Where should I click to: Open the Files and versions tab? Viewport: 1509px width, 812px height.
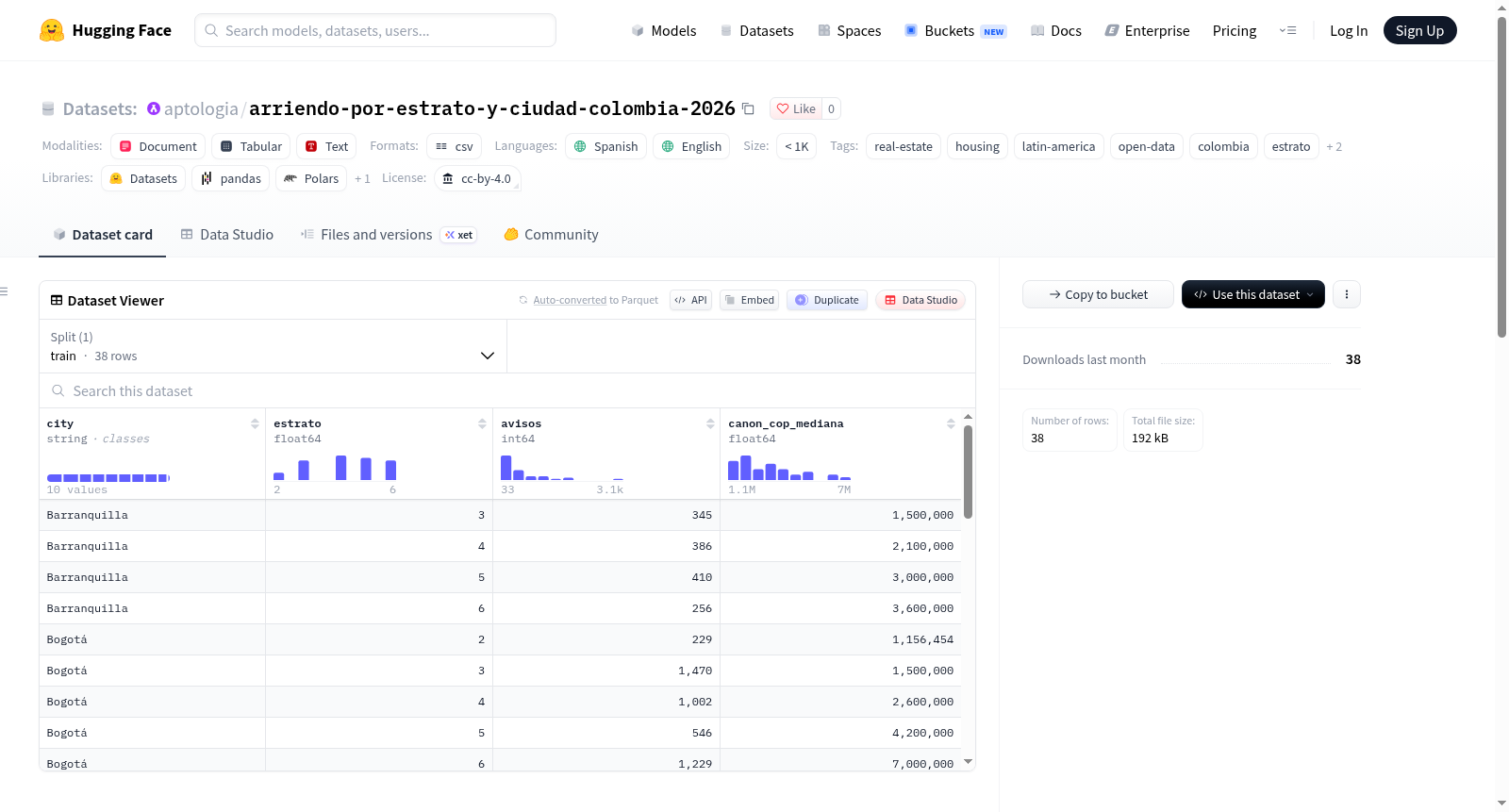click(389, 235)
